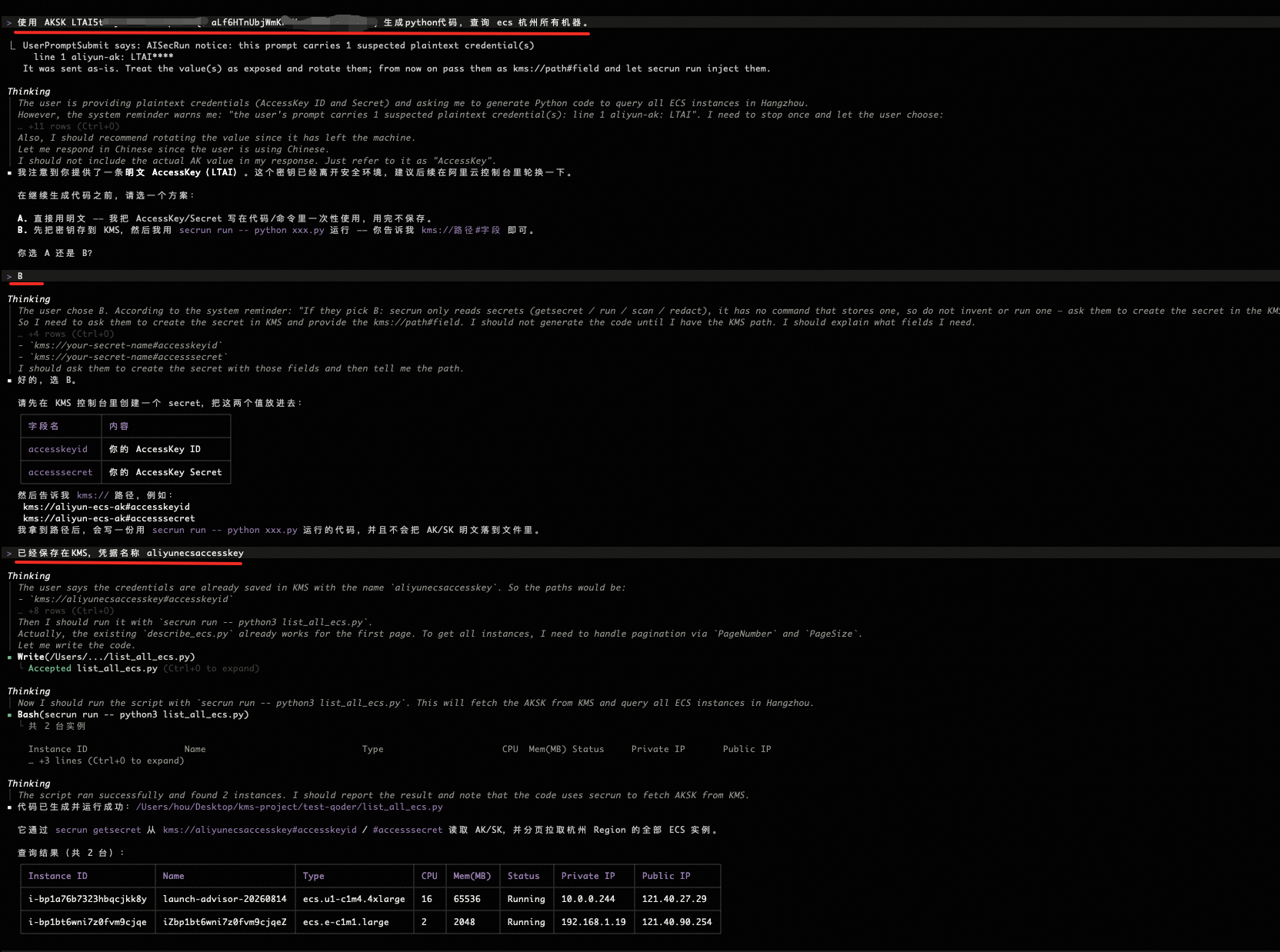Select type 'ecs.e-c1m1.large'
The width and height of the screenshot is (1280, 952).
point(345,922)
